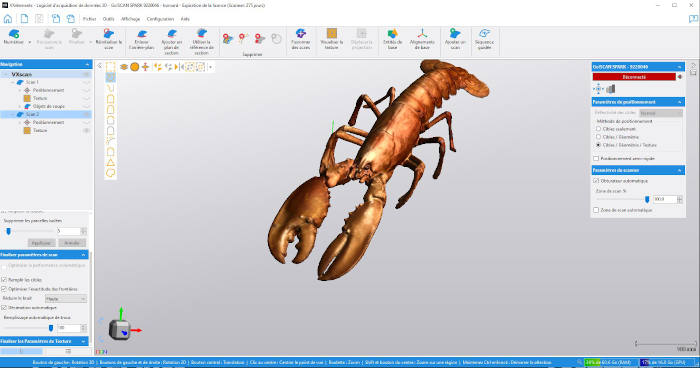Click the new document icon in quick access bar
700x368 pixels.
click(24, 19)
